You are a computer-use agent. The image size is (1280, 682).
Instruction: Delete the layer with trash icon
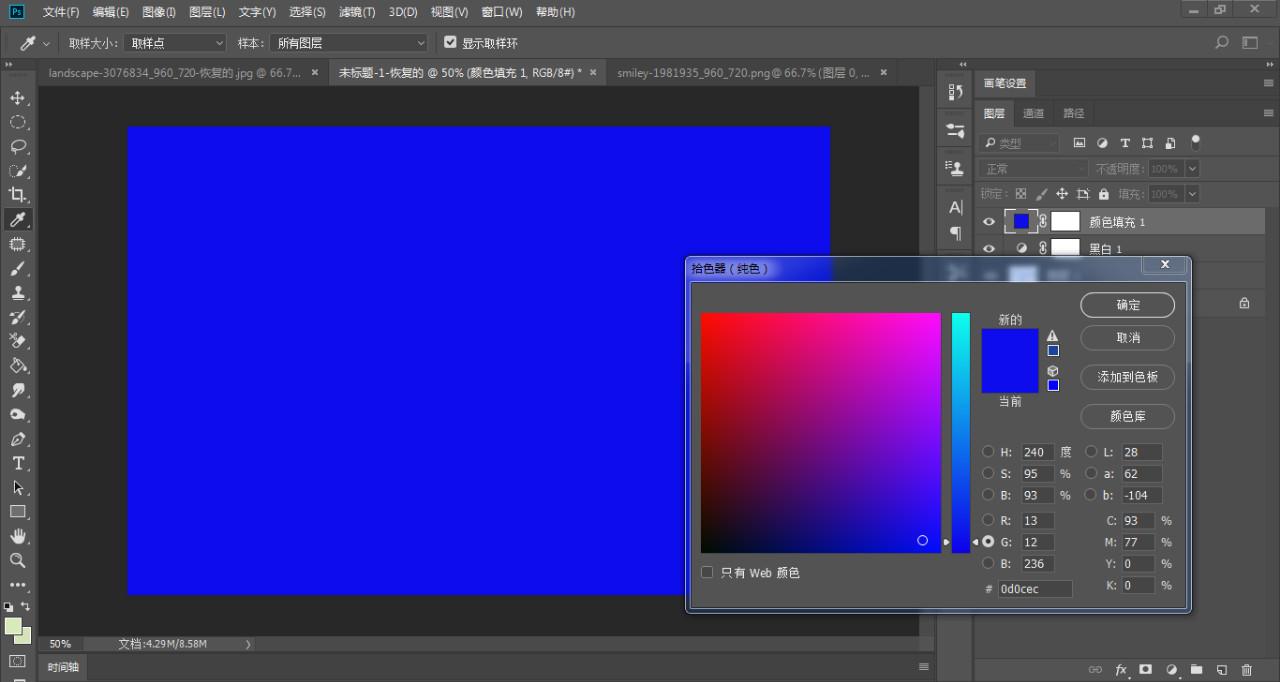[x=1246, y=669]
